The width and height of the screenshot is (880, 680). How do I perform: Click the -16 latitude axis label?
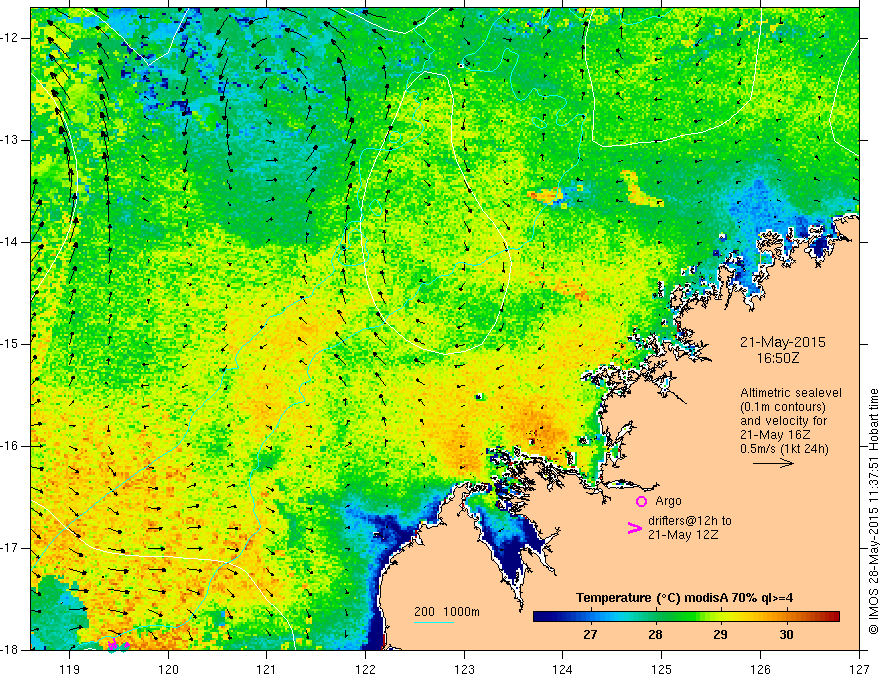[10, 446]
